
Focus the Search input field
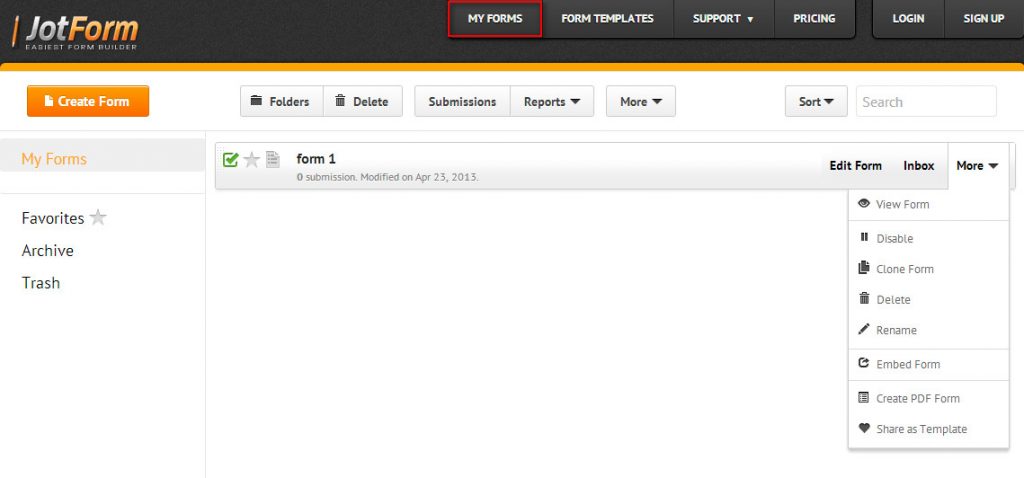tap(926, 101)
